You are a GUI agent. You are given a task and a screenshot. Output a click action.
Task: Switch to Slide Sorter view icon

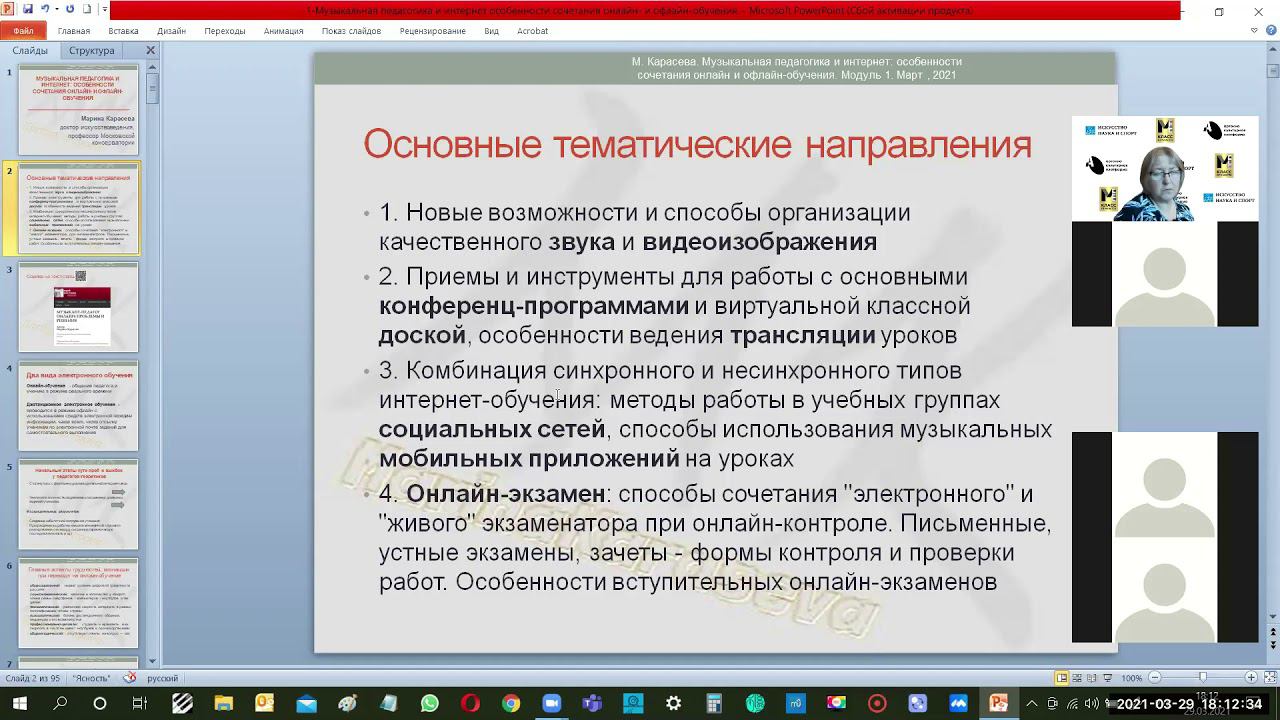coord(1078,678)
